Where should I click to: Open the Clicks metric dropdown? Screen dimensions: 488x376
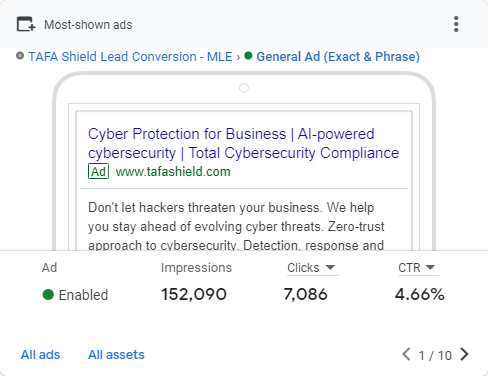[x=311, y=268]
